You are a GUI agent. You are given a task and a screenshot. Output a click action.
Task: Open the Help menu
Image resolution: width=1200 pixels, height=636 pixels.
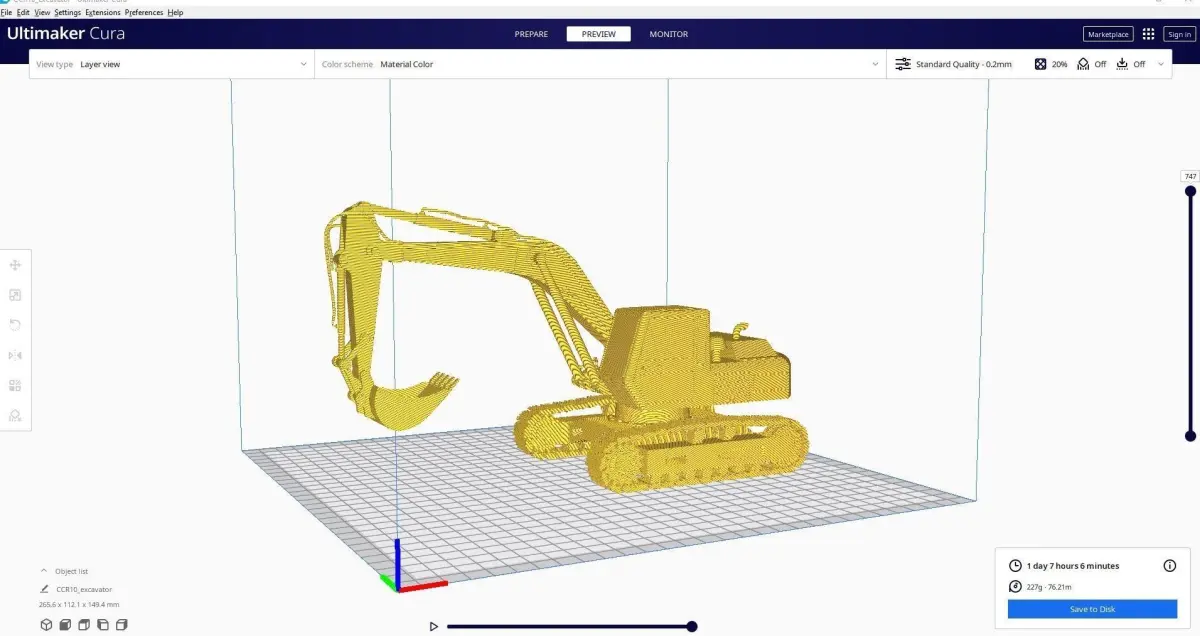175,13
